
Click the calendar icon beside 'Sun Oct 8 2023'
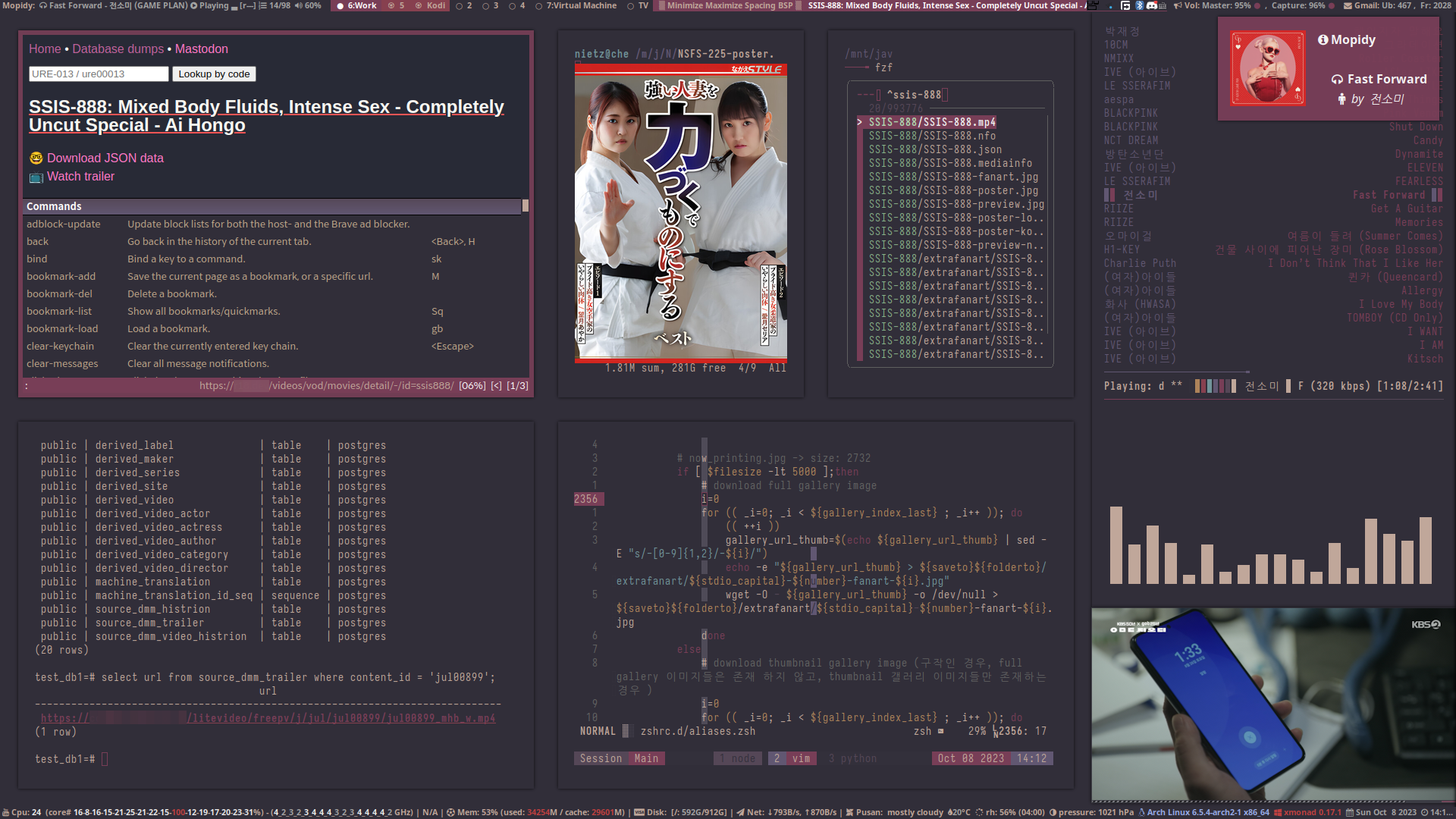click(x=1350, y=812)
